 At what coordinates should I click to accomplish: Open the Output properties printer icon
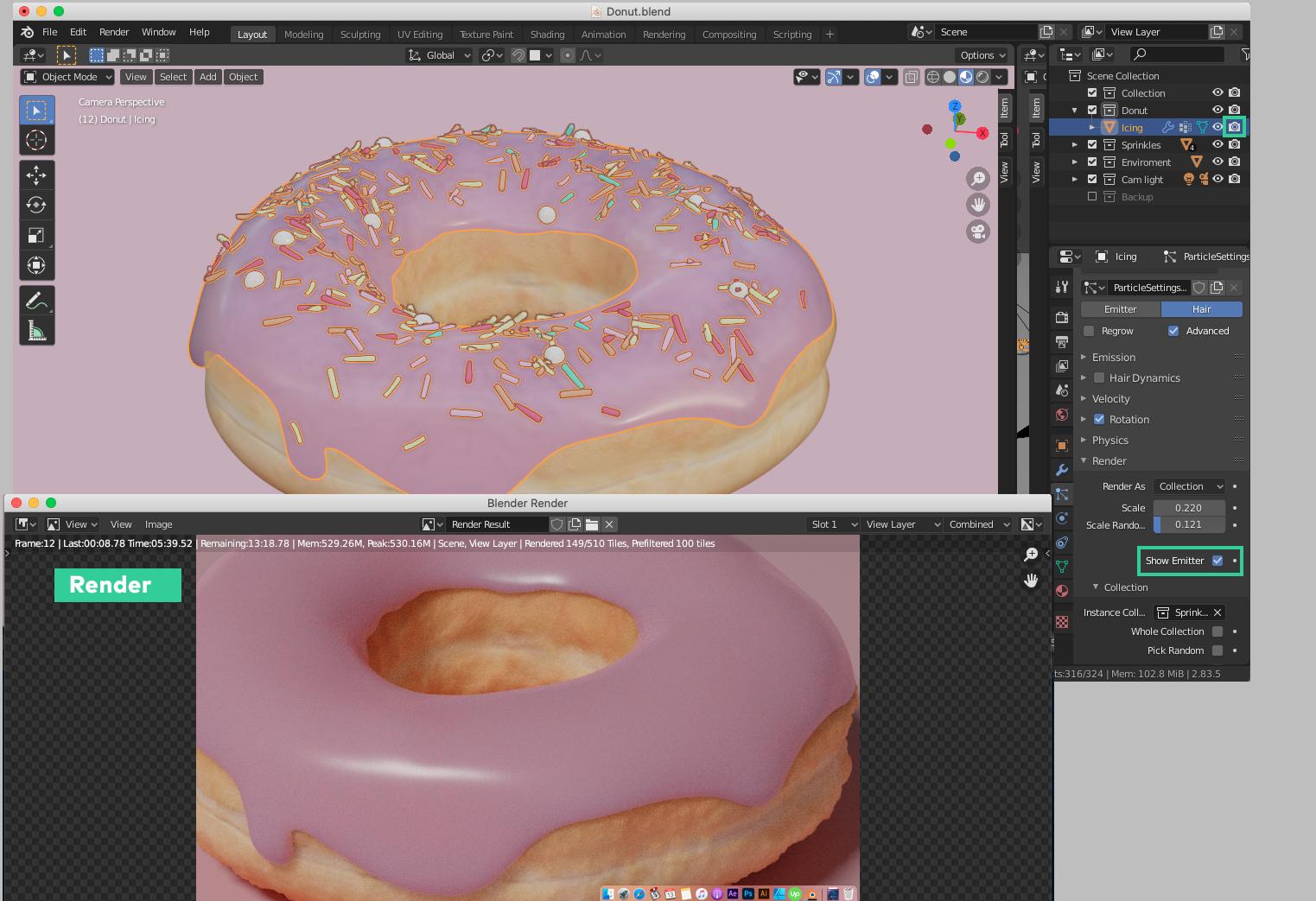click(x=1062, y=342)
